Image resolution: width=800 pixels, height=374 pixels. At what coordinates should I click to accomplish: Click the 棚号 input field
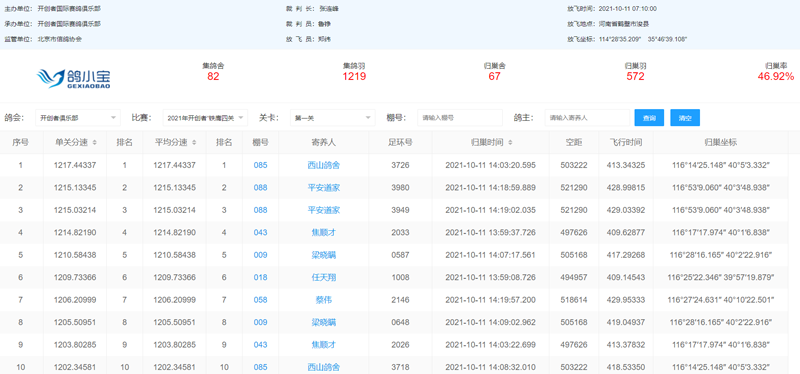pos(460,118)
